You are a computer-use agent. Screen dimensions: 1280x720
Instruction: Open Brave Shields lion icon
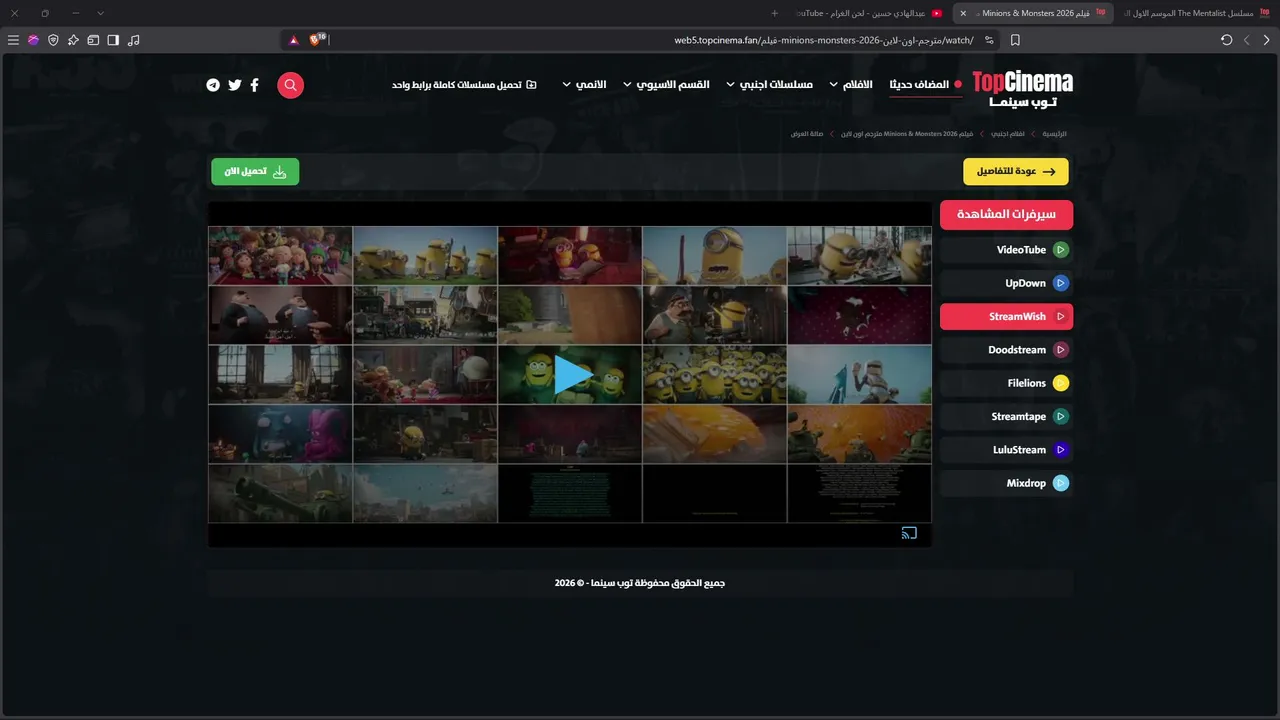click(317, 39)
